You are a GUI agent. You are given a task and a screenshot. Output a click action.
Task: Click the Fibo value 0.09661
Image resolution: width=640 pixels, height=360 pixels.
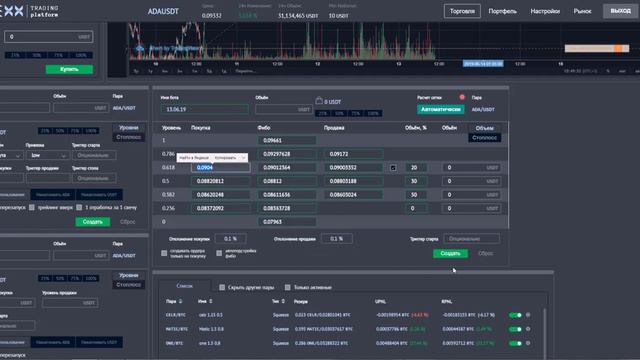point(287,140)
